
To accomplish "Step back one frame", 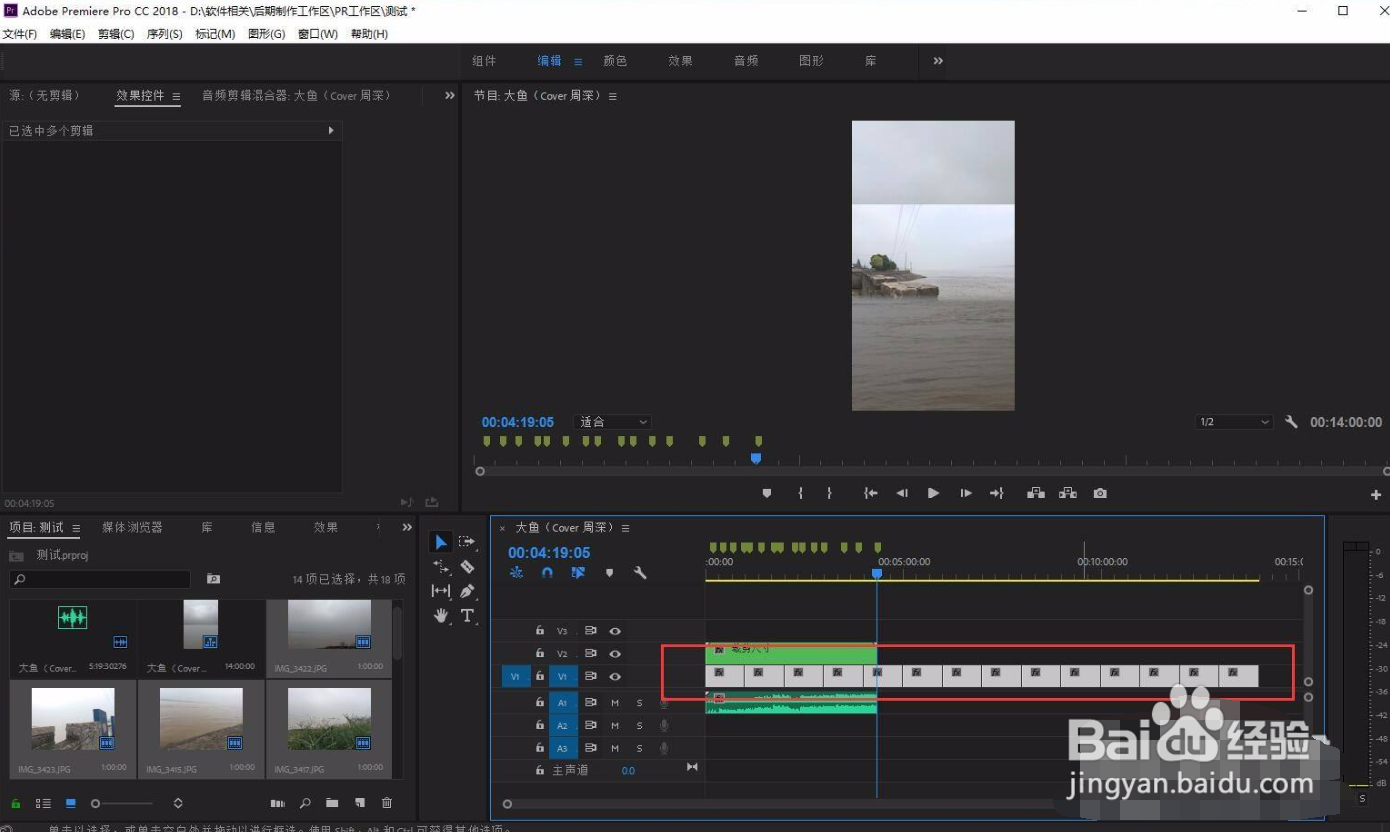I will 902,493.
